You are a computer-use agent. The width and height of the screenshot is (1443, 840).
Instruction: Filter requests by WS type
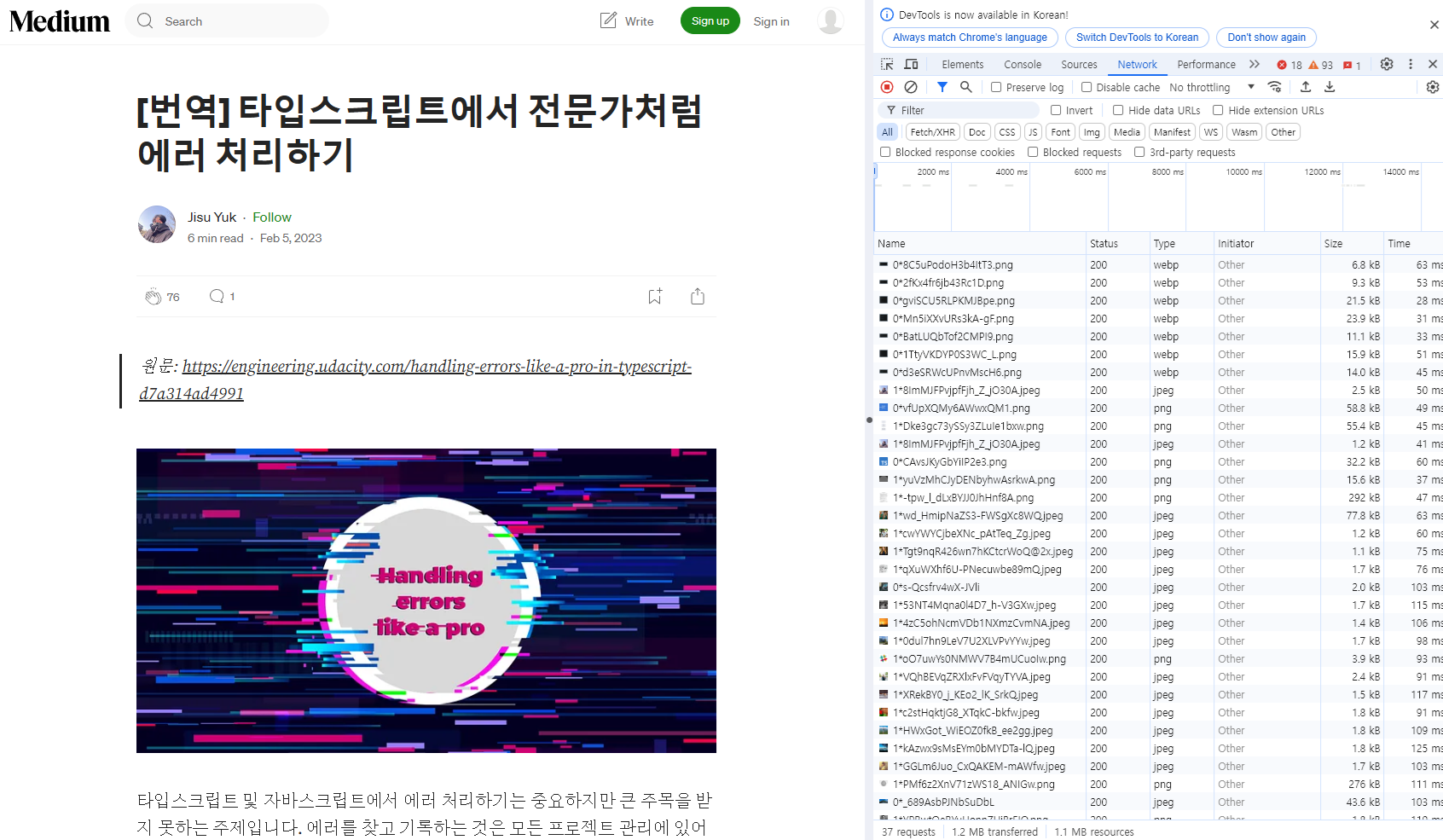click(x=1211, y=132)
